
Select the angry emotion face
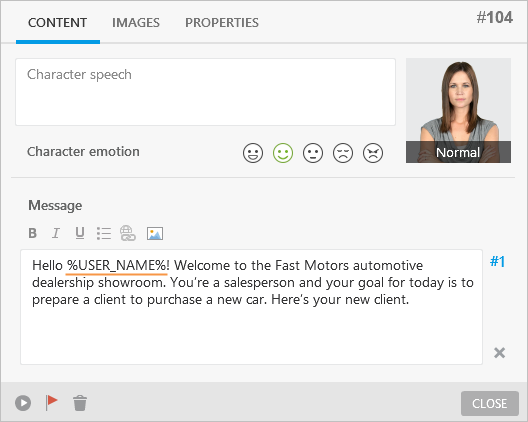(x=373, y=153)
